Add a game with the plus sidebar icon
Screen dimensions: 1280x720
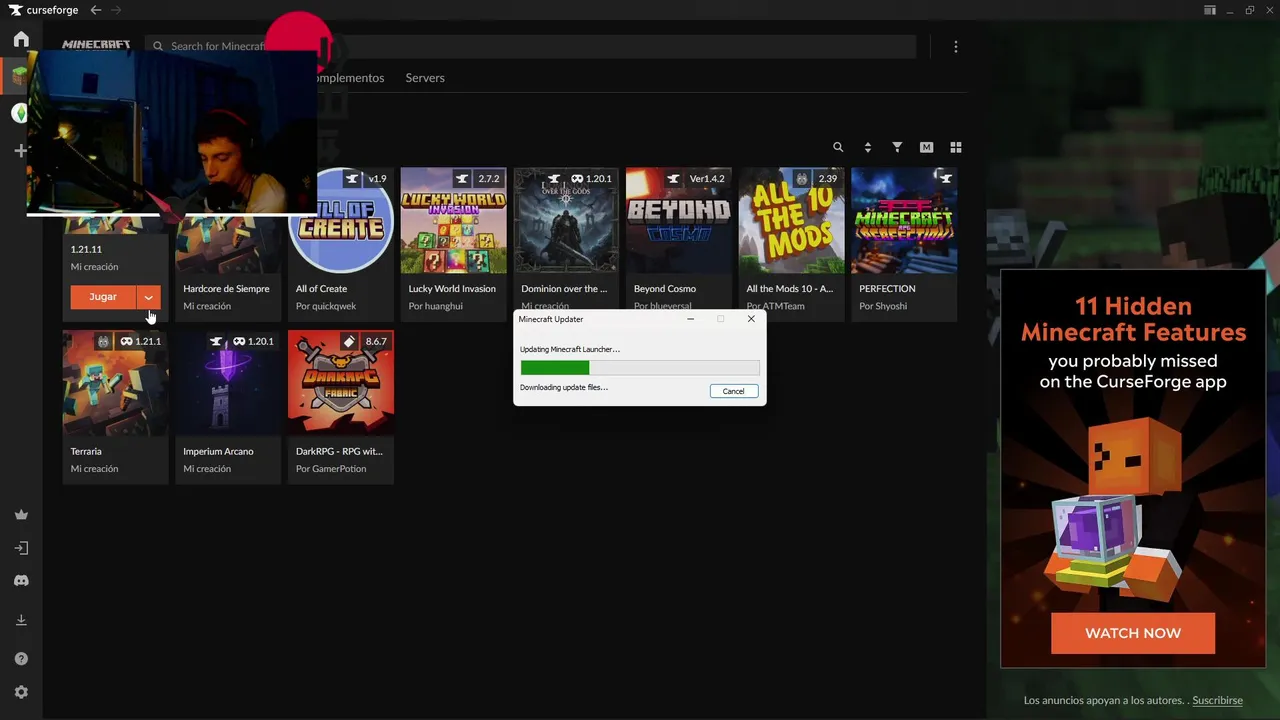(x=21, y=151)
